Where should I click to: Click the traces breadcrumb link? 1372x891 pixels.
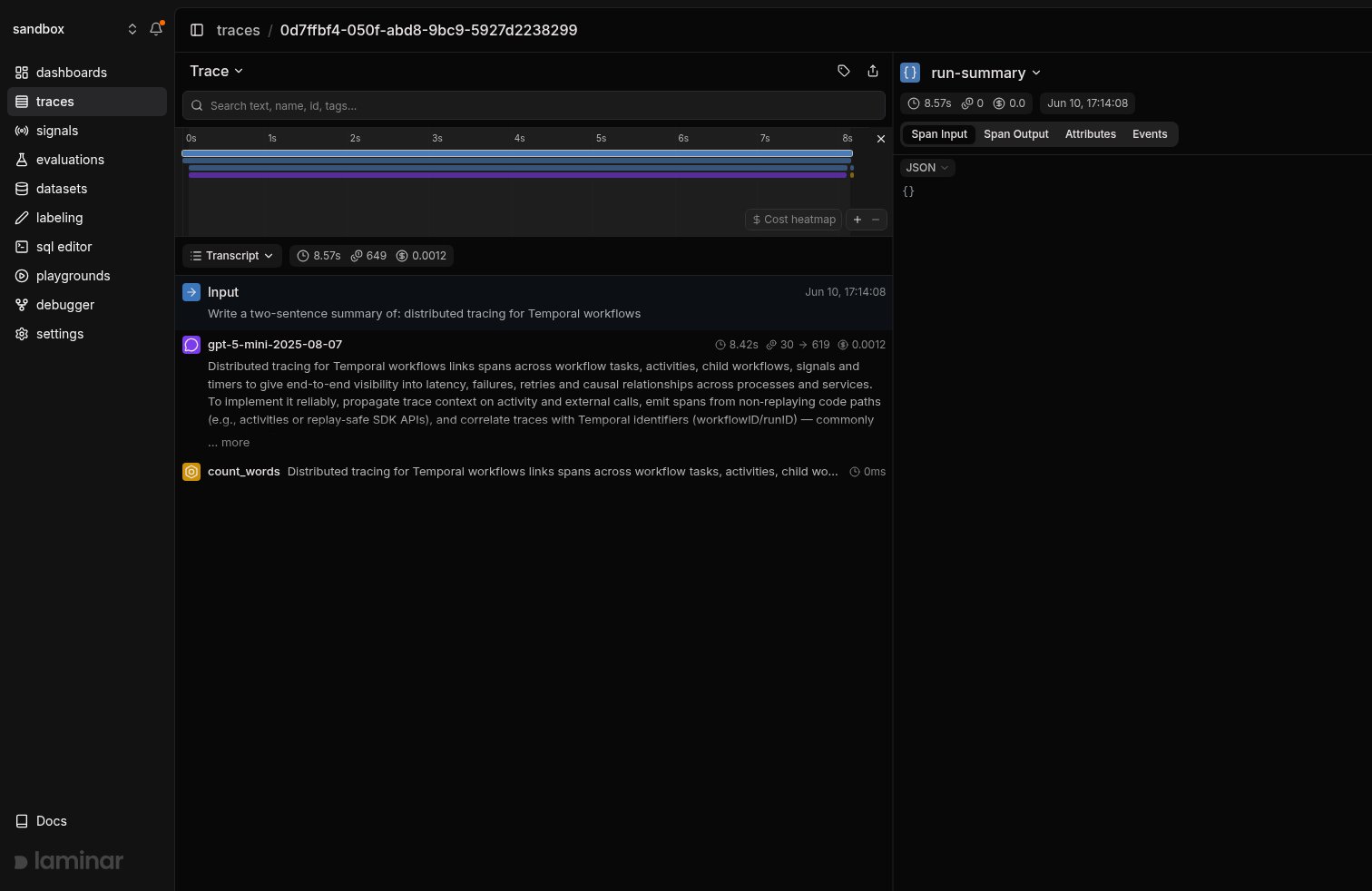[x=239, y=30]
